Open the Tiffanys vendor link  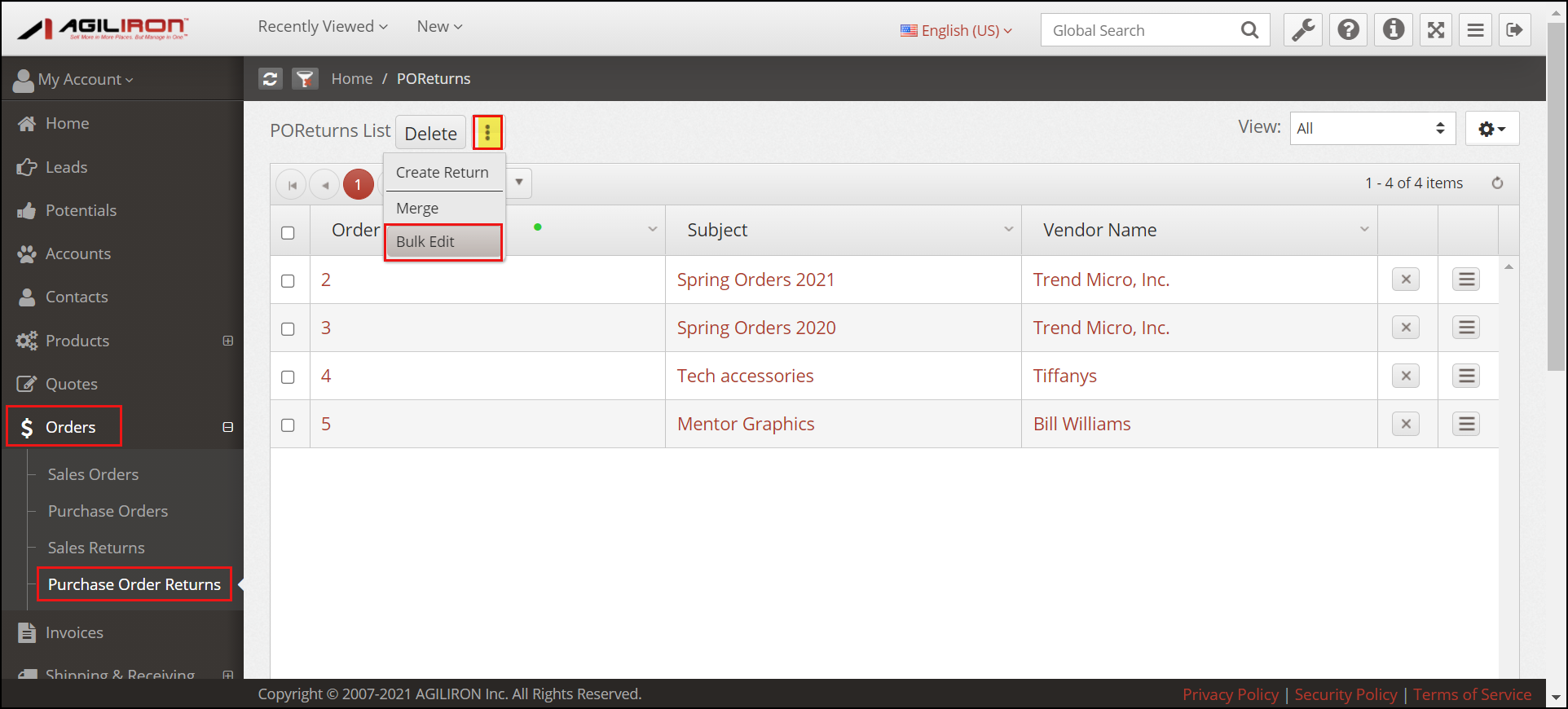click(x=1064, y=376)
